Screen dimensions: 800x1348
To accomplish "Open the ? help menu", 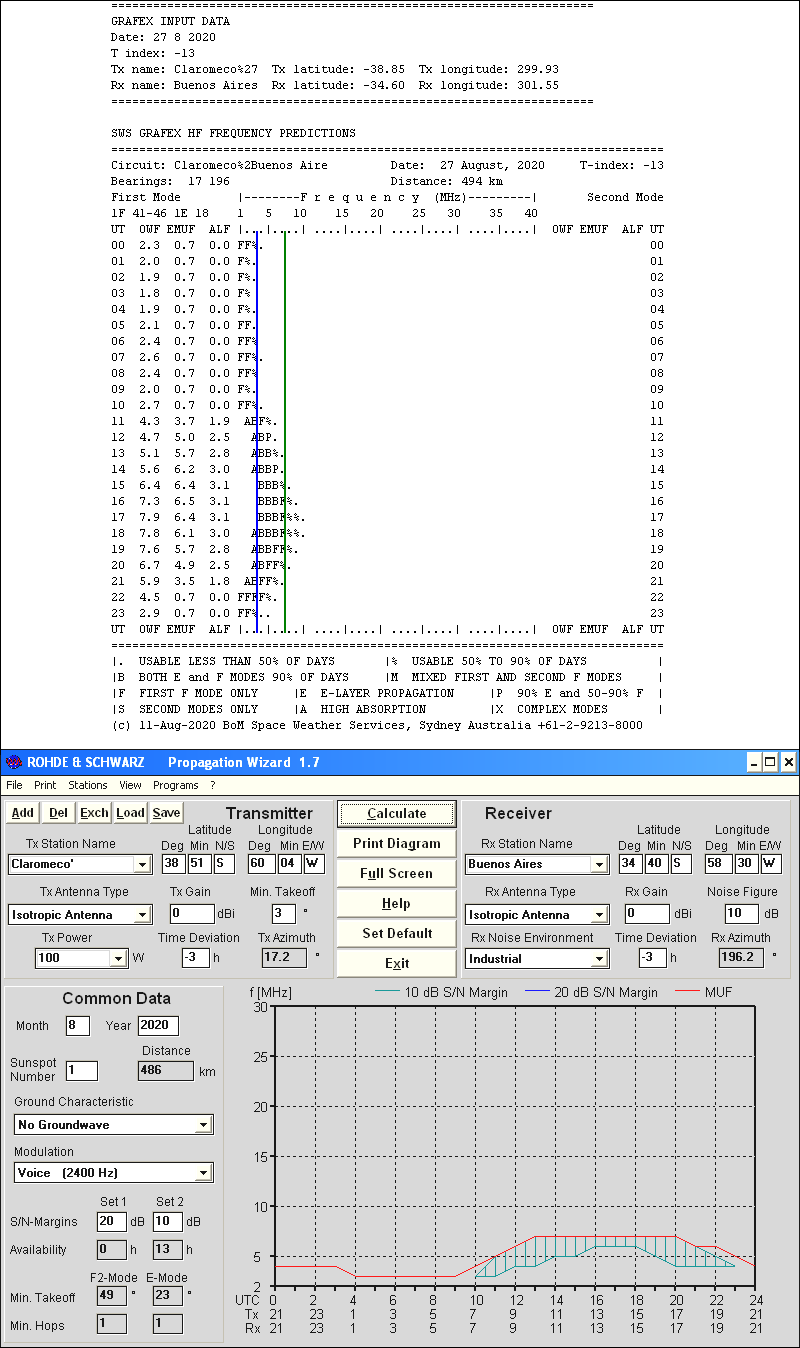I will pos(212,786).
